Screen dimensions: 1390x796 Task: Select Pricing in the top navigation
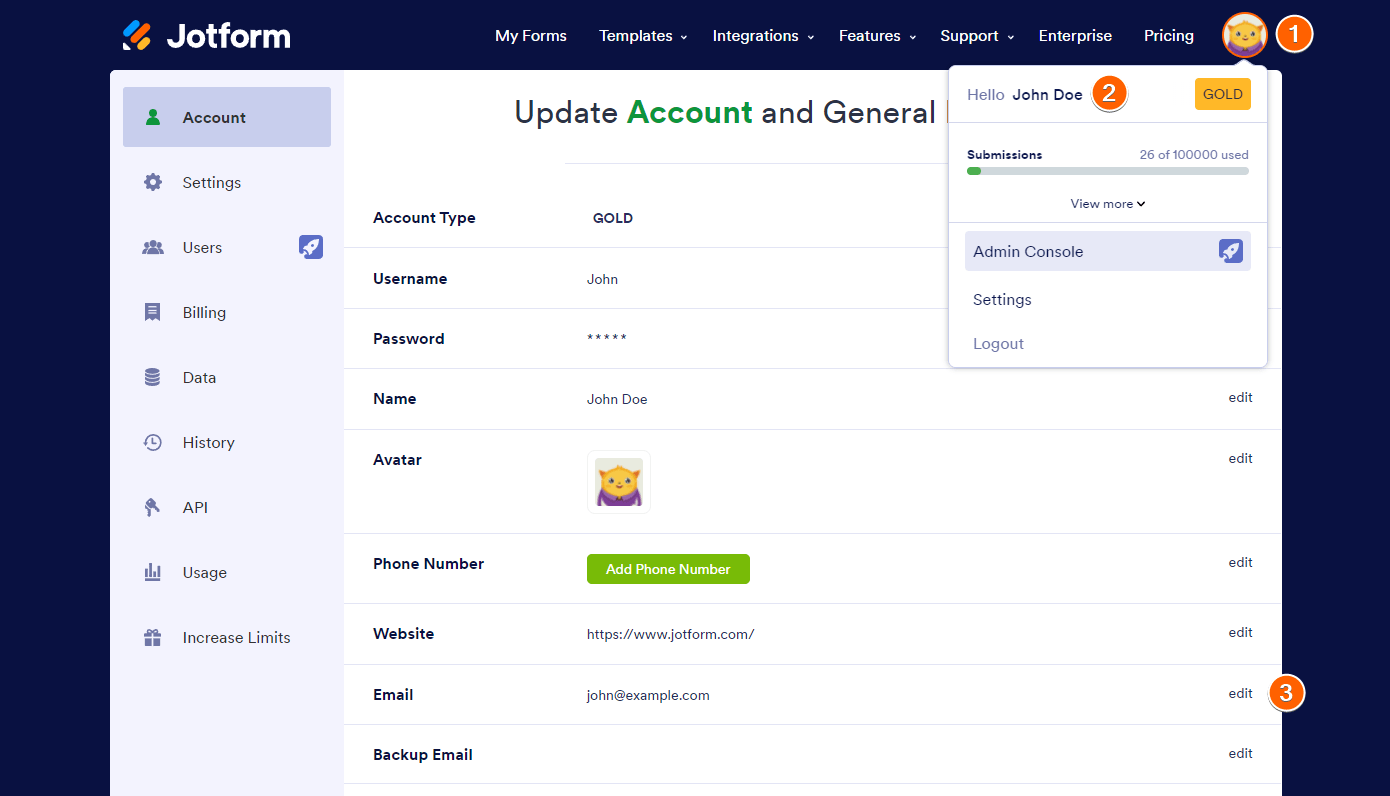pos(1168,35)
